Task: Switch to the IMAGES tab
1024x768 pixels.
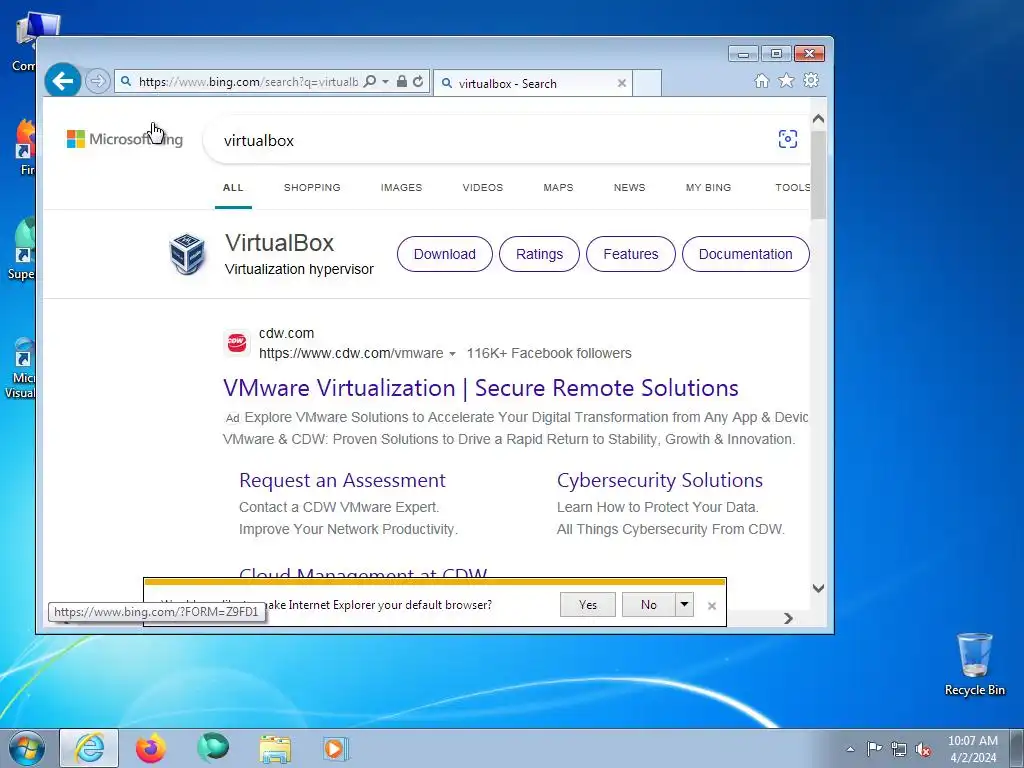Action: click(x=402, y=187)
